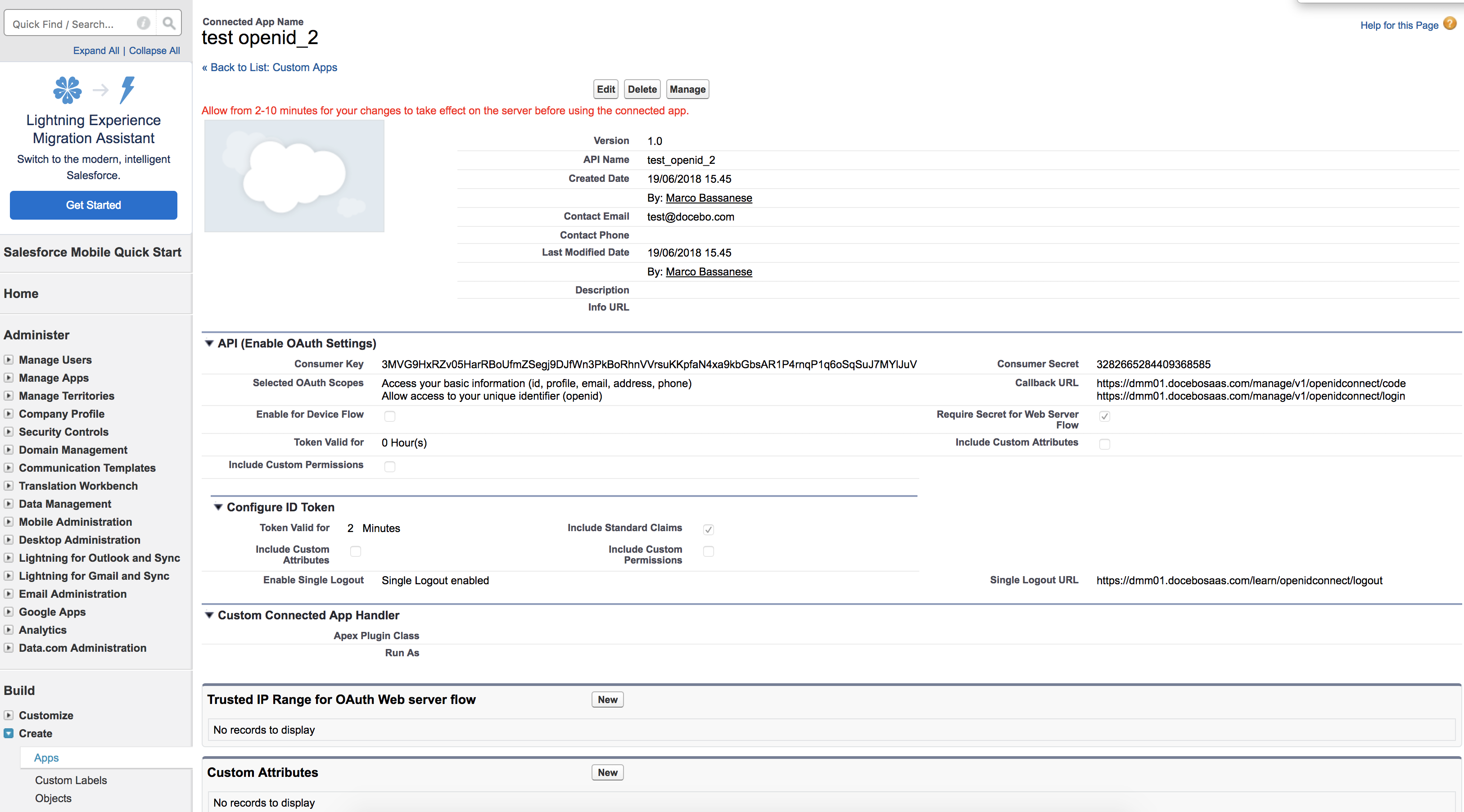This screenshot has width=1464, height=812.
Task: Click Get Started for Lightning Experience
Action: click(x=94, y=205)
